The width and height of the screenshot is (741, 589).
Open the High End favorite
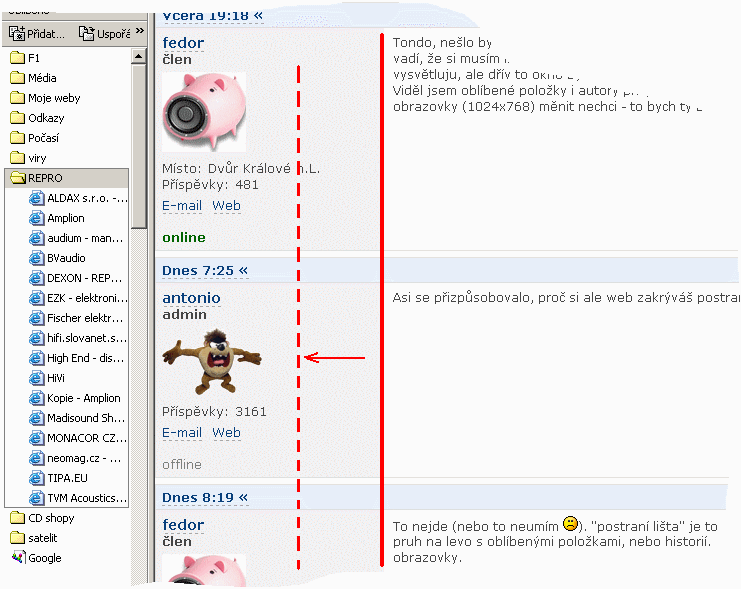tap(77, 358)
